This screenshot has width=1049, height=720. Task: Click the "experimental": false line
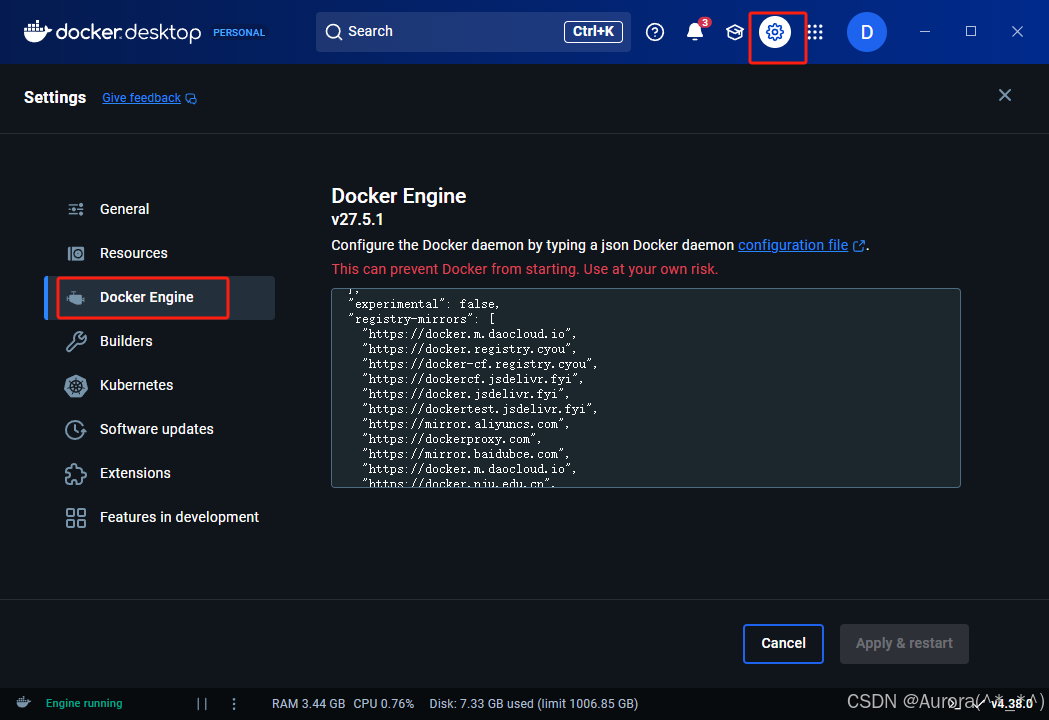coord(423,304)
